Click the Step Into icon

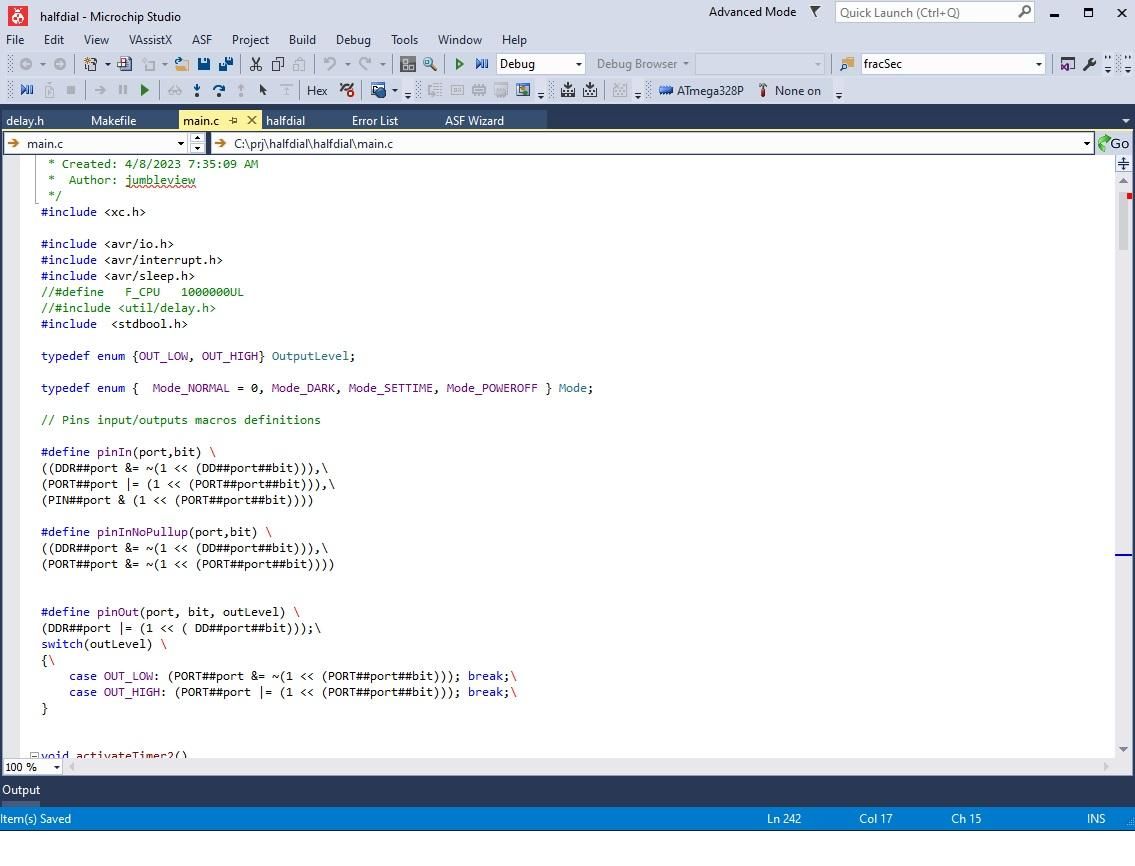pos(197,91)
